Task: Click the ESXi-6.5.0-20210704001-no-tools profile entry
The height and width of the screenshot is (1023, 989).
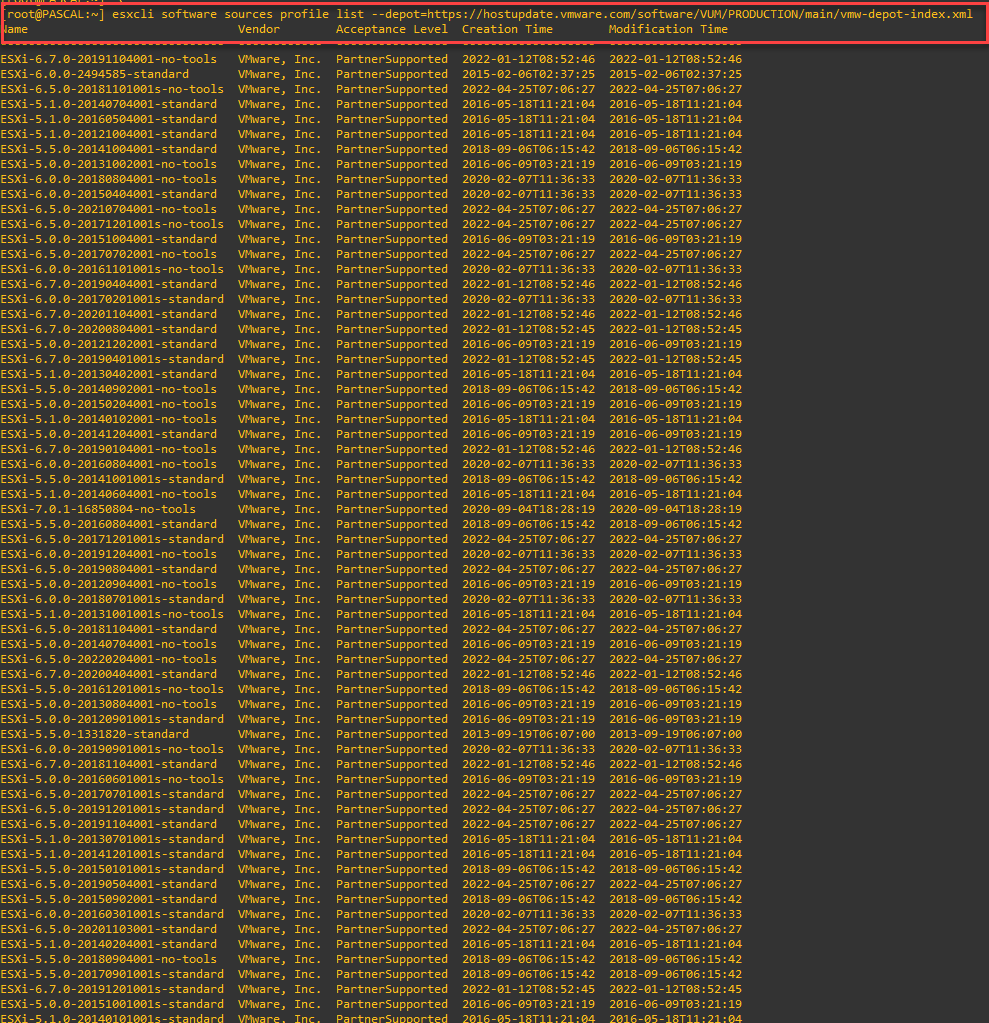Action: coord(108,209)
